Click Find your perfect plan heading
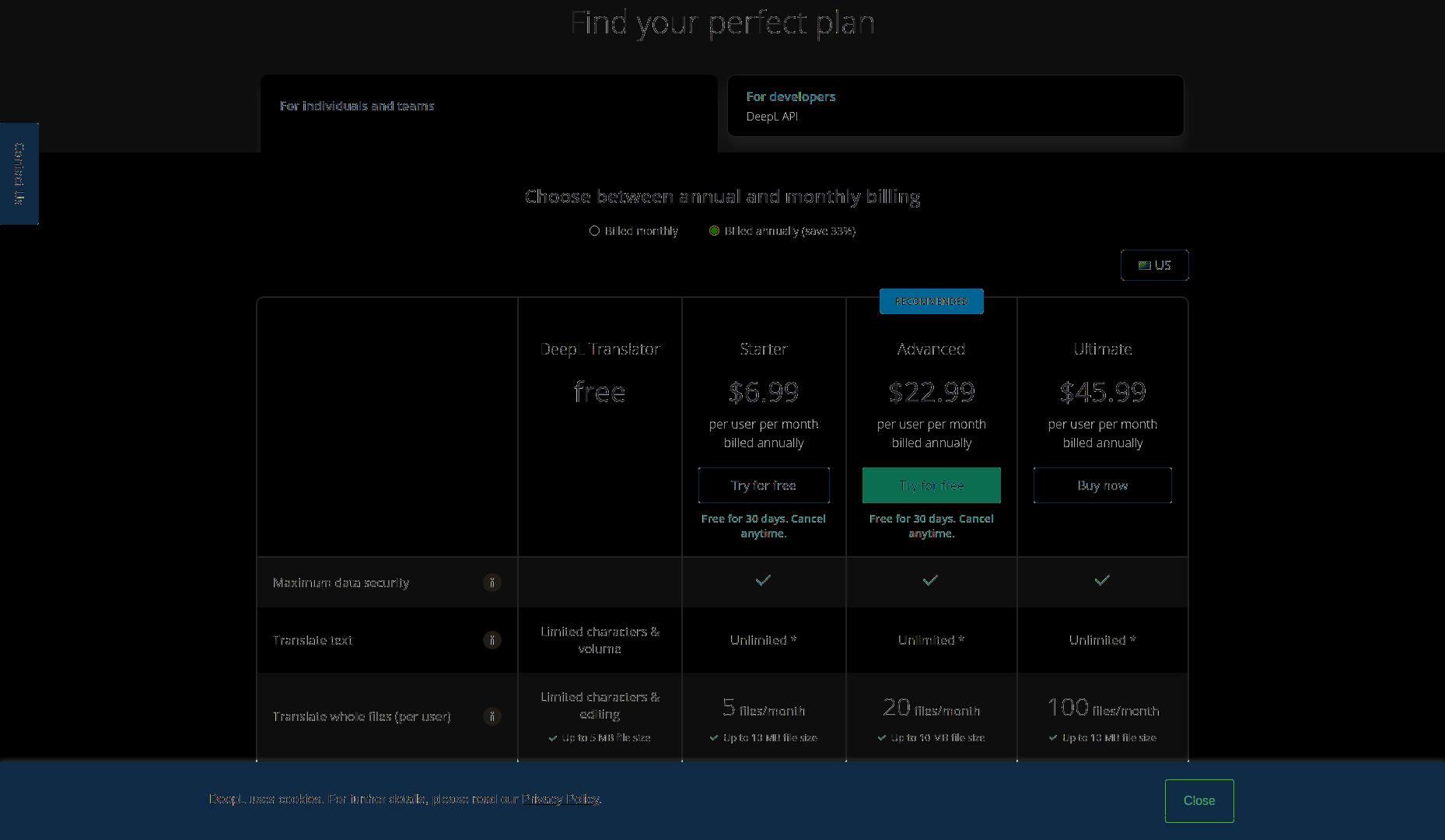 (722, 23)
